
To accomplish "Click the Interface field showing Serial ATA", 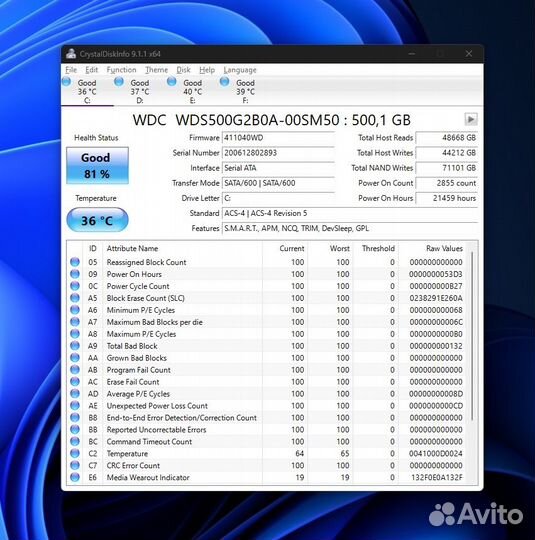I will pyautogui.click(x=278, y=168).
